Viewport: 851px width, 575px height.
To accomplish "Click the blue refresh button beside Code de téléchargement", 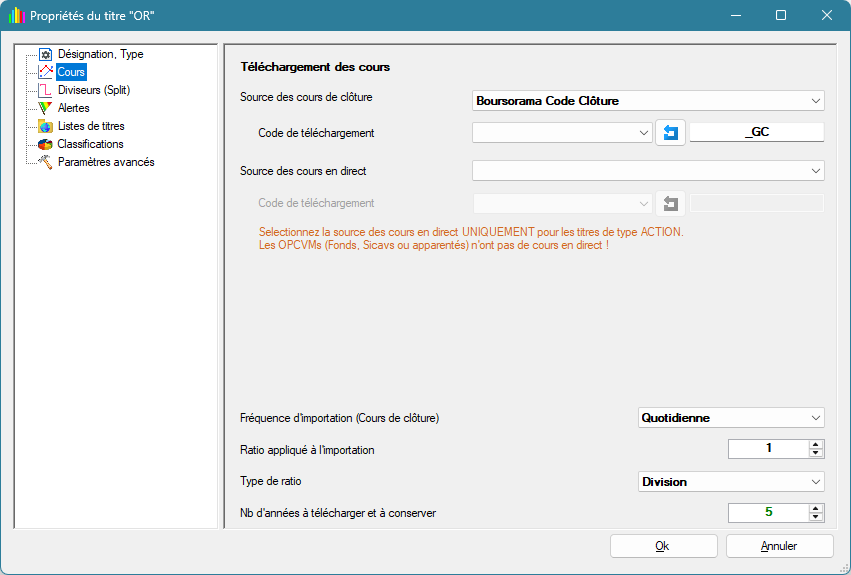I will [670, 132].
